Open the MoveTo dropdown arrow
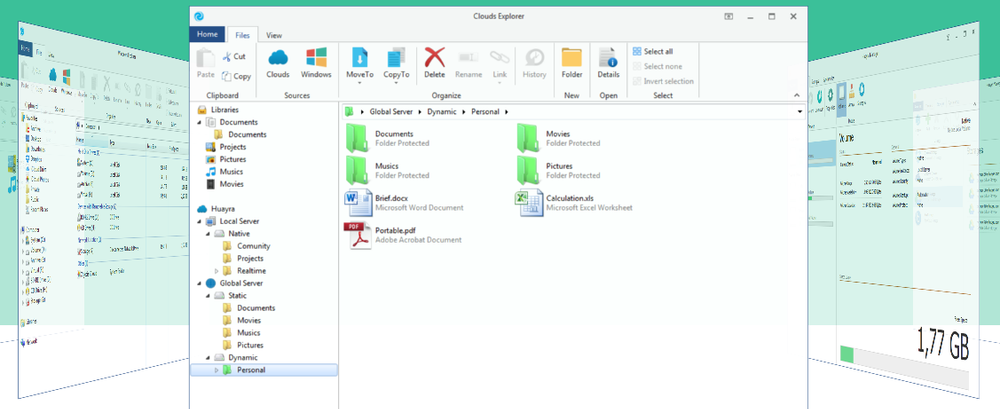 [360, 83]
